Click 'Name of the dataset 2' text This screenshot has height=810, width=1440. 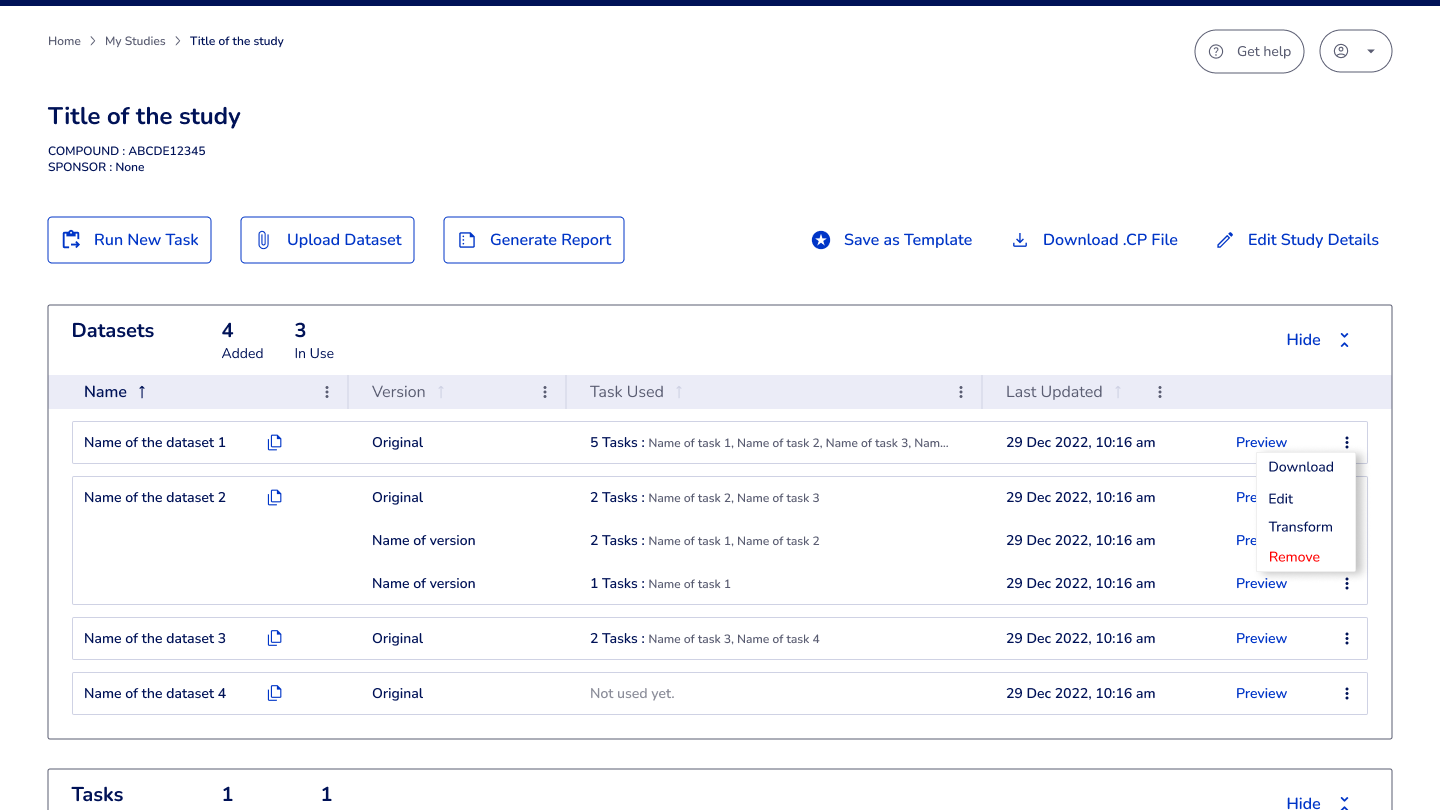point(155,497)
